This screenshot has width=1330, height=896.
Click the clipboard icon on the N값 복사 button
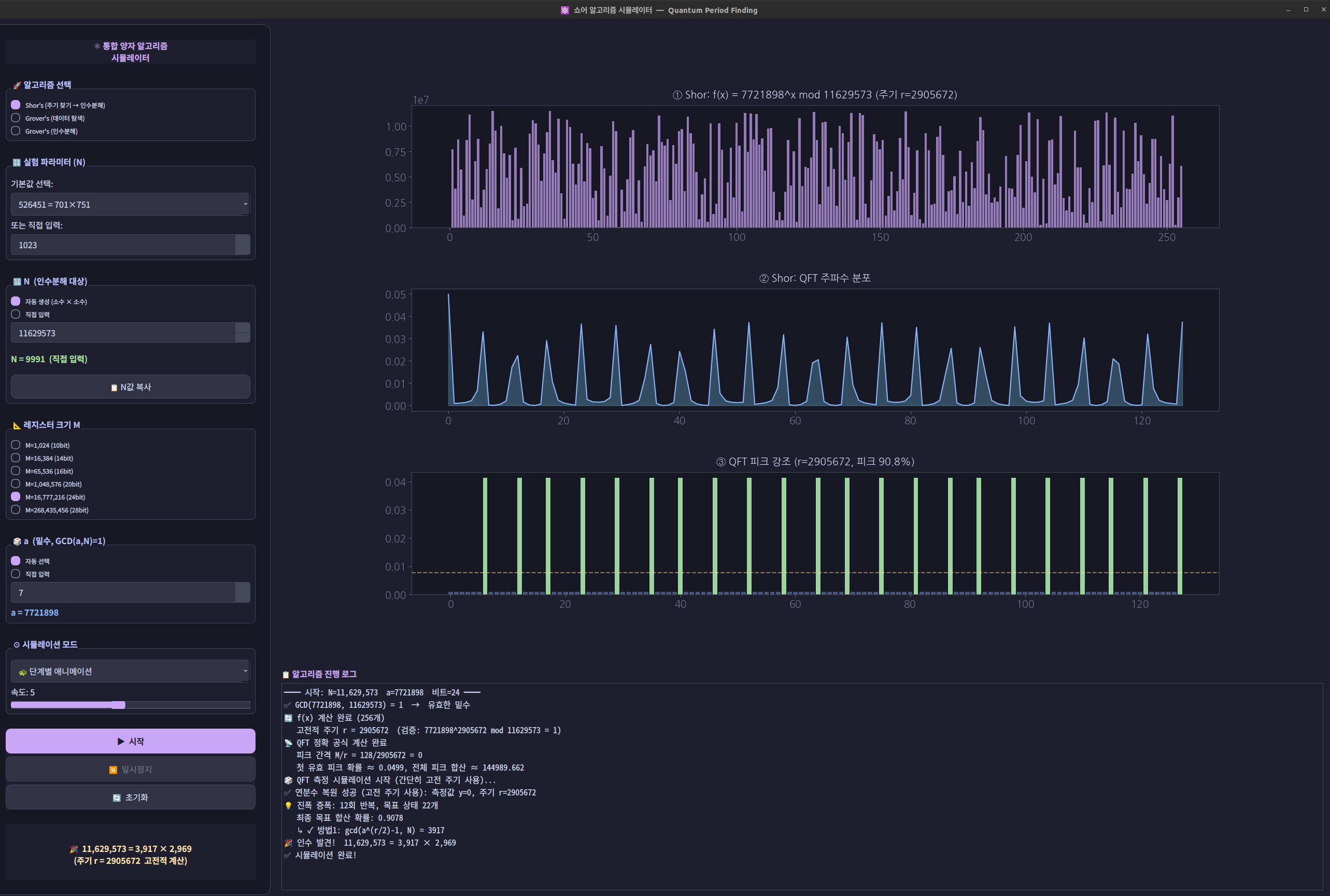click(114, 388)
